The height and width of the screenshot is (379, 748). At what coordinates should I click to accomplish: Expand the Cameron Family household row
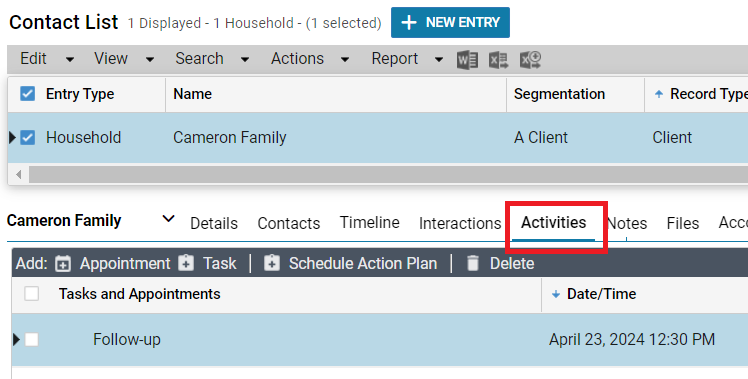pyautogui.click(x=13, y=137)
